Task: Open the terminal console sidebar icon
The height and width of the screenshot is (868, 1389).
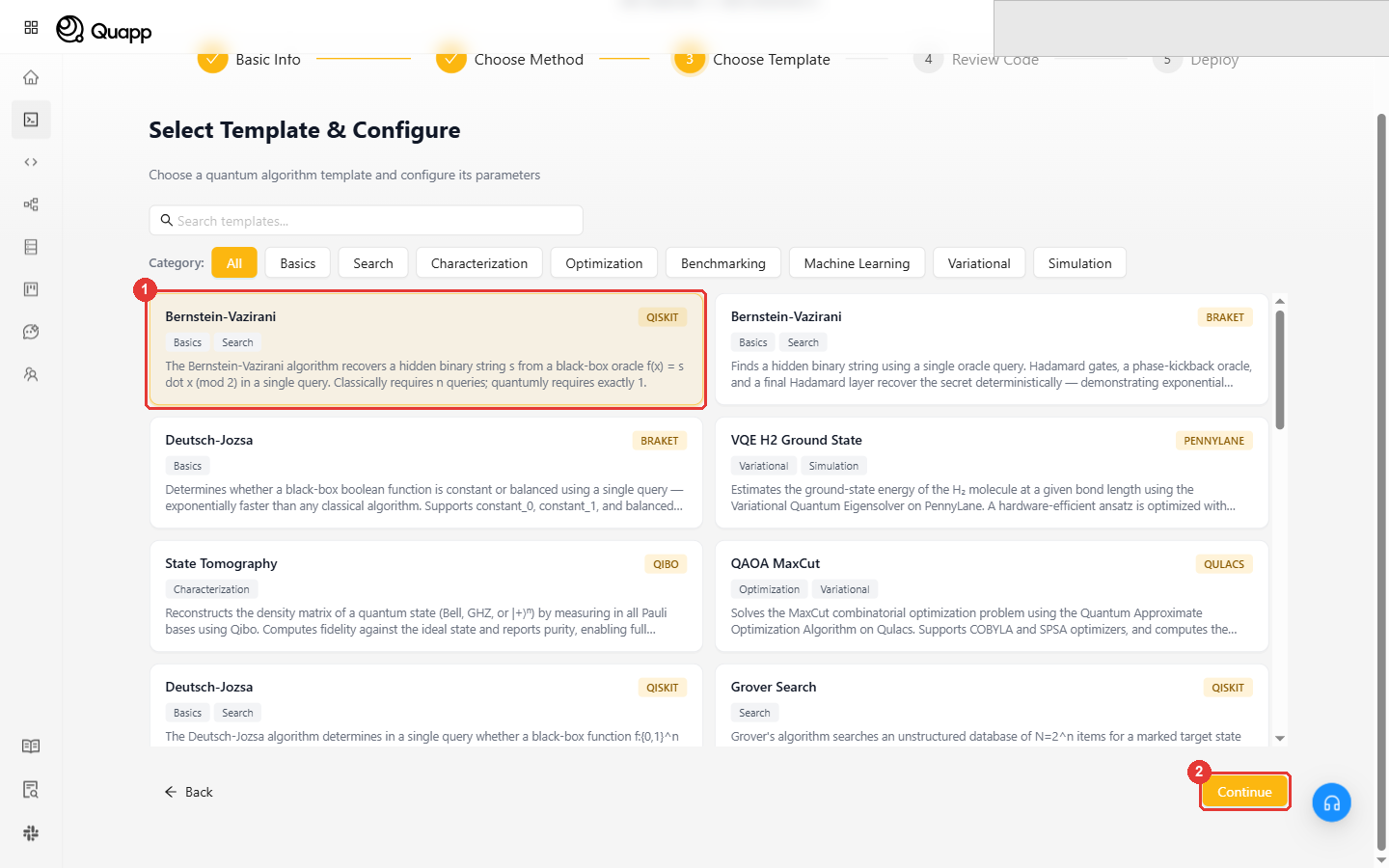Action: pyautogui.click(x=31, y=120)
